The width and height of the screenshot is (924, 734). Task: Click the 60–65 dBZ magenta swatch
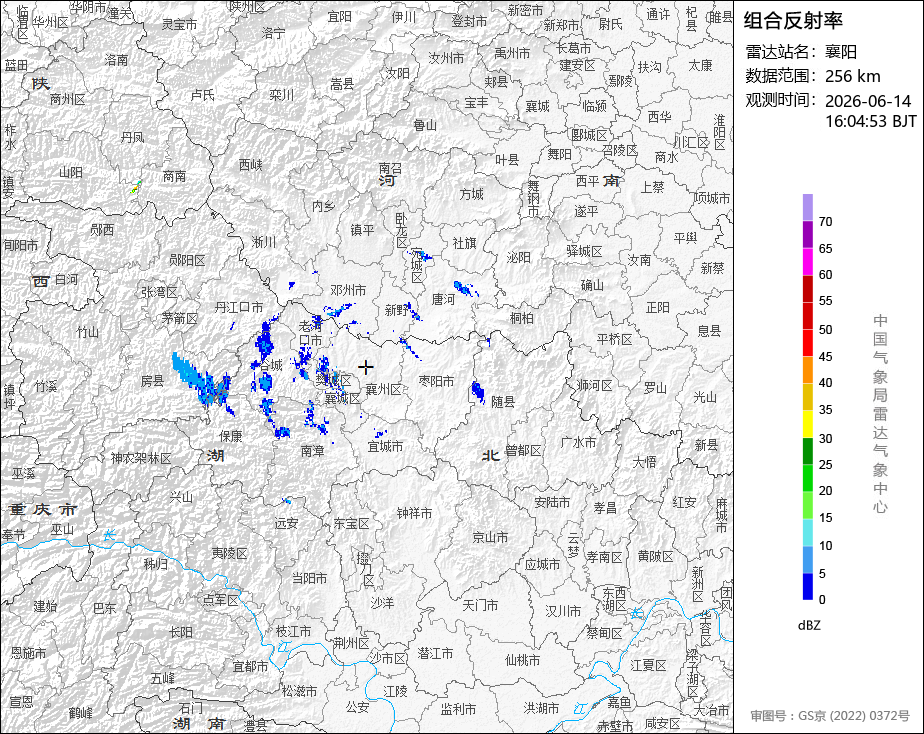(807, 261)
